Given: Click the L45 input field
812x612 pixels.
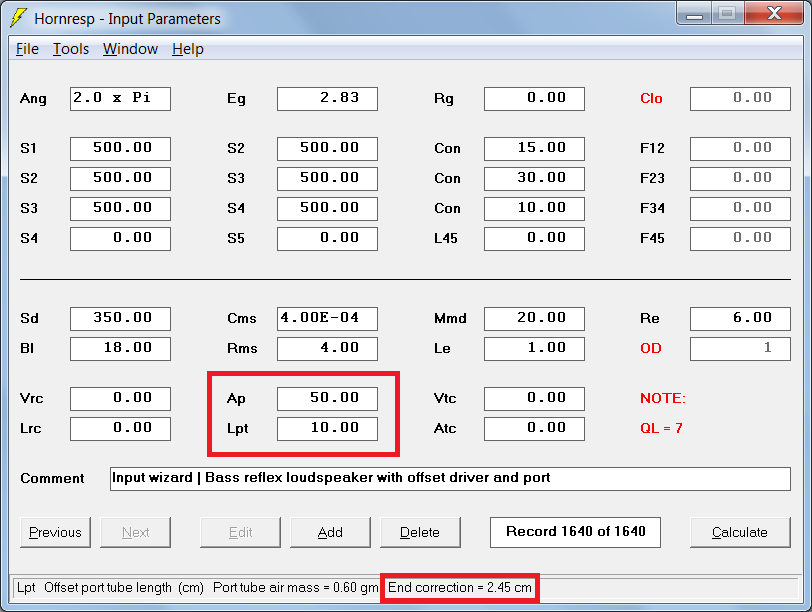Looking at the screenshot, I should pos(534,239).
